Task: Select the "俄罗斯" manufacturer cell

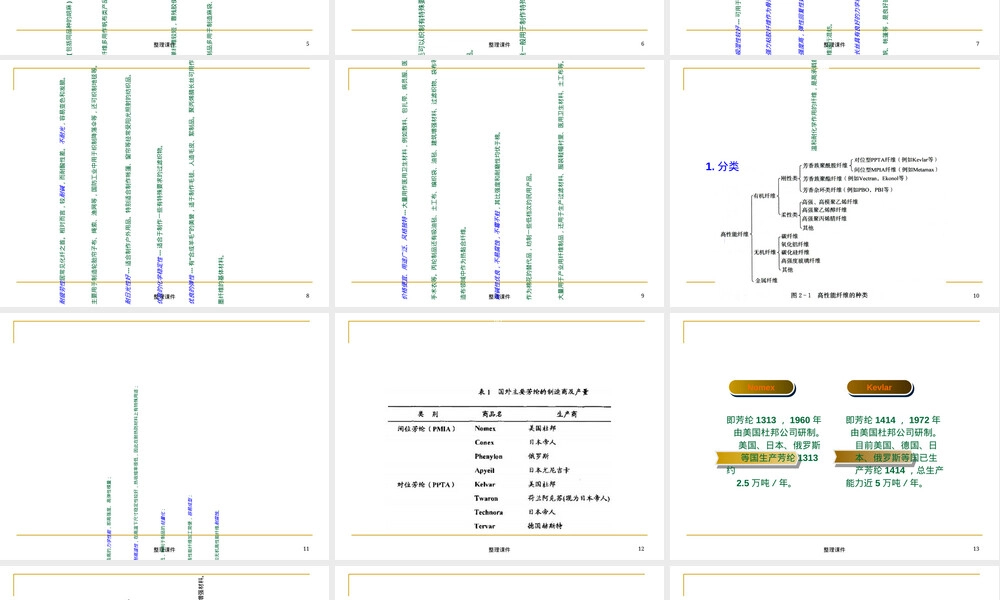Action: coord(539,457)
